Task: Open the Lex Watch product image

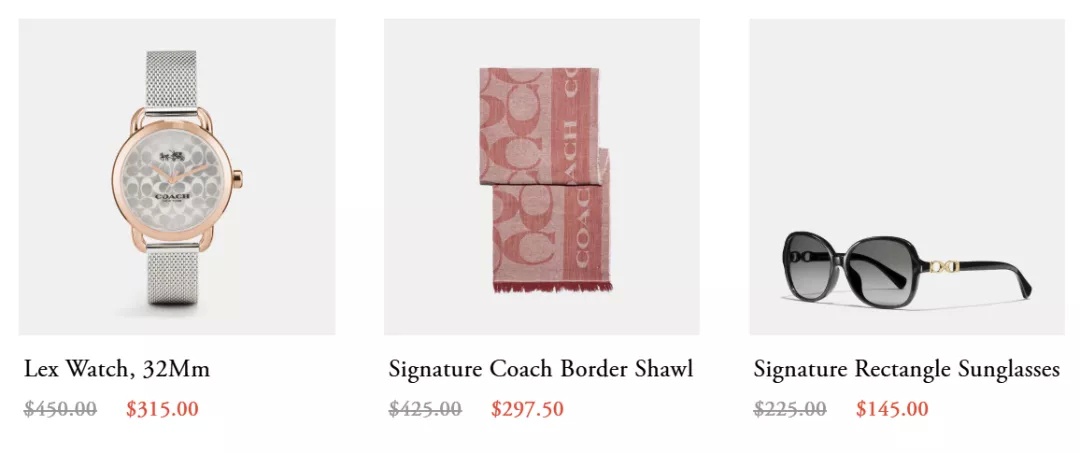Action: [x=177, y=177]
